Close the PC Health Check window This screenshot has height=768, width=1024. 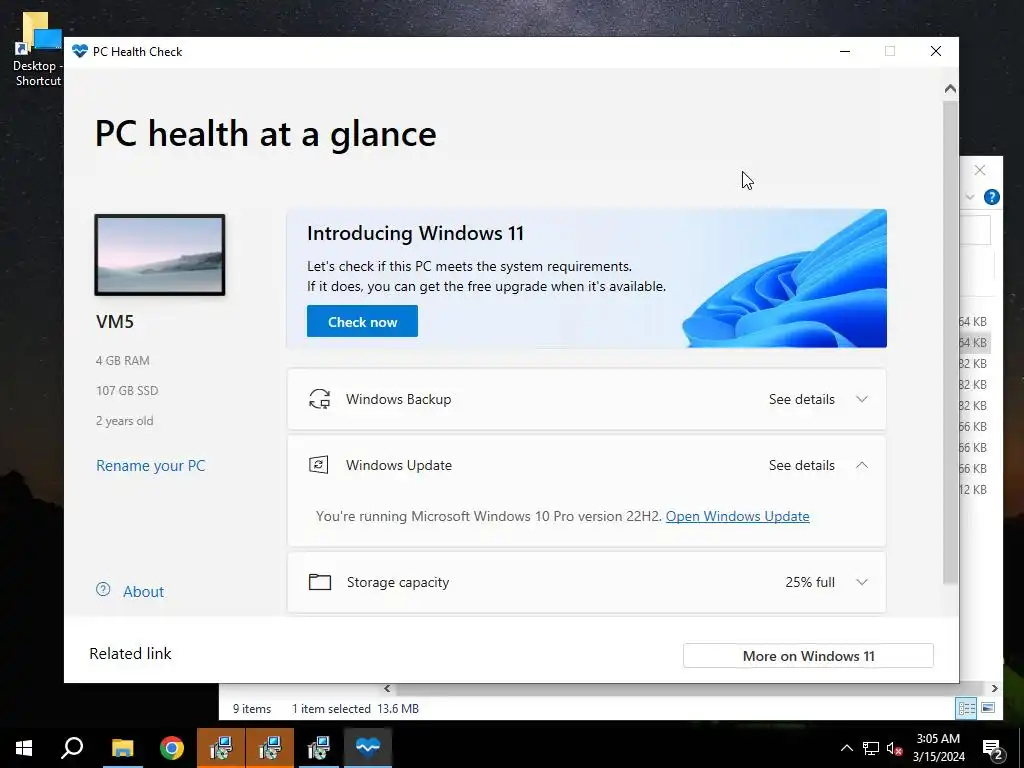[936, 52]
